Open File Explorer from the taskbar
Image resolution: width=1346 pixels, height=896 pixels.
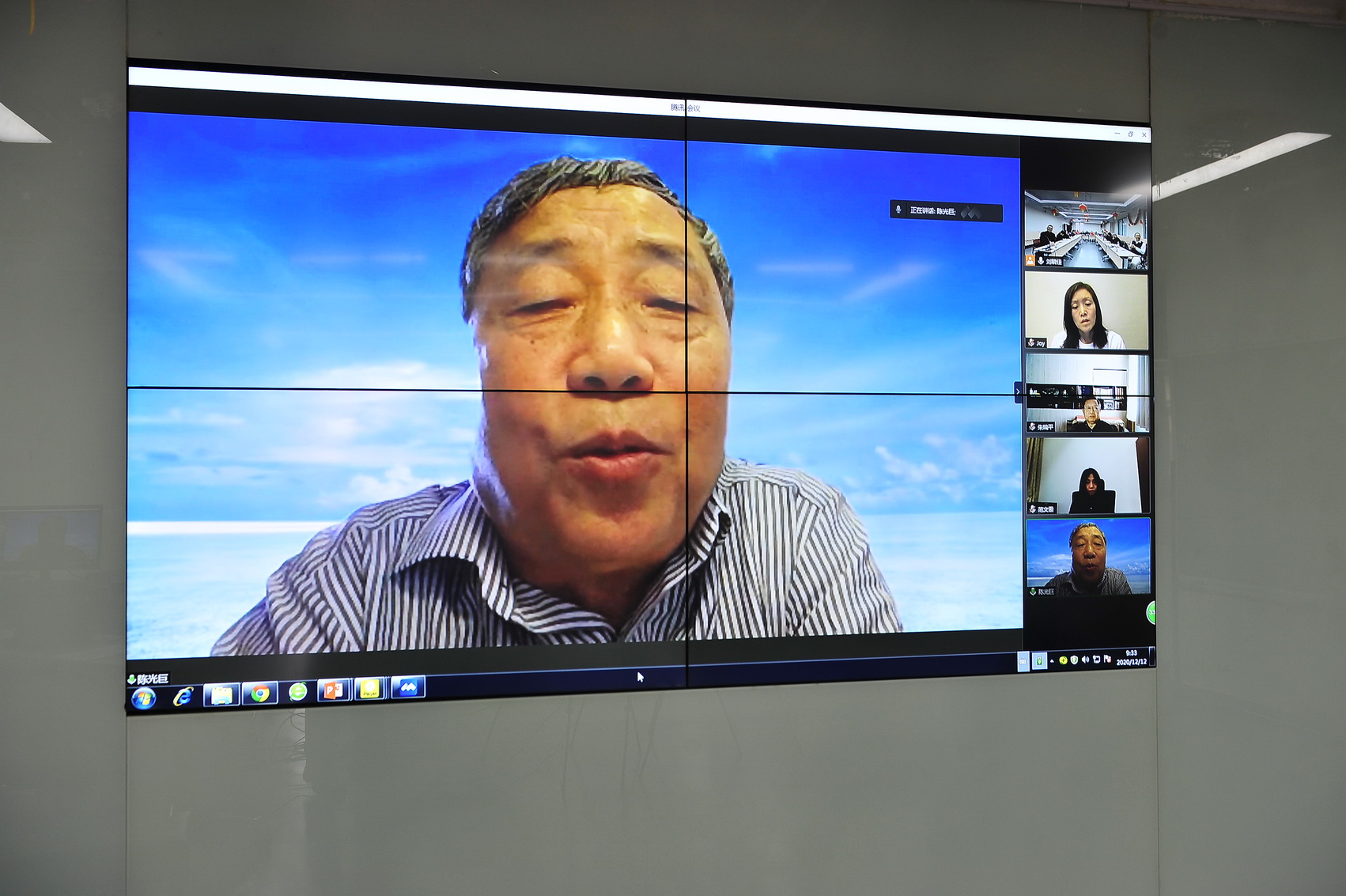[221, 695]
